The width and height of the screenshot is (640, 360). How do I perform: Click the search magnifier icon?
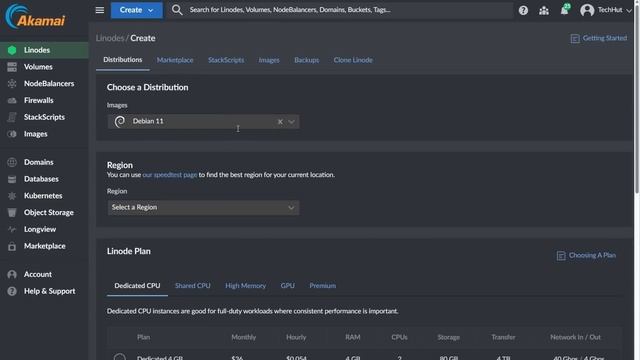[x=177, y=10]
